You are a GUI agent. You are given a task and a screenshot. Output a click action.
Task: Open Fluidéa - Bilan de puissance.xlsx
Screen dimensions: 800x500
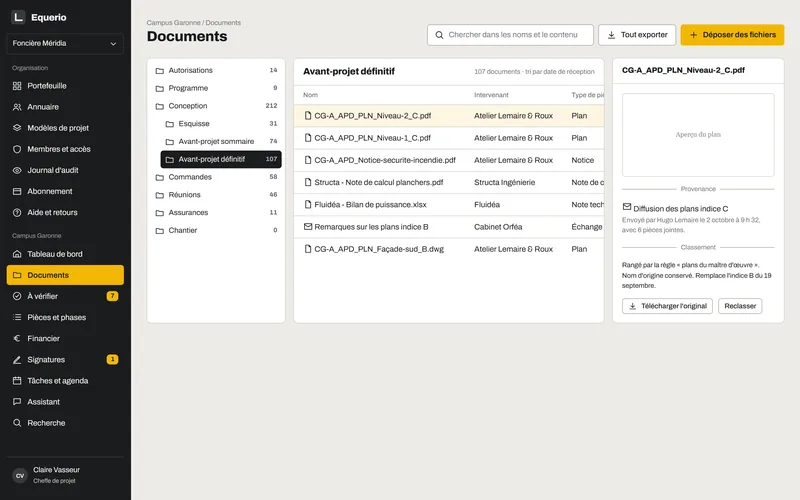tap(370, 205)
